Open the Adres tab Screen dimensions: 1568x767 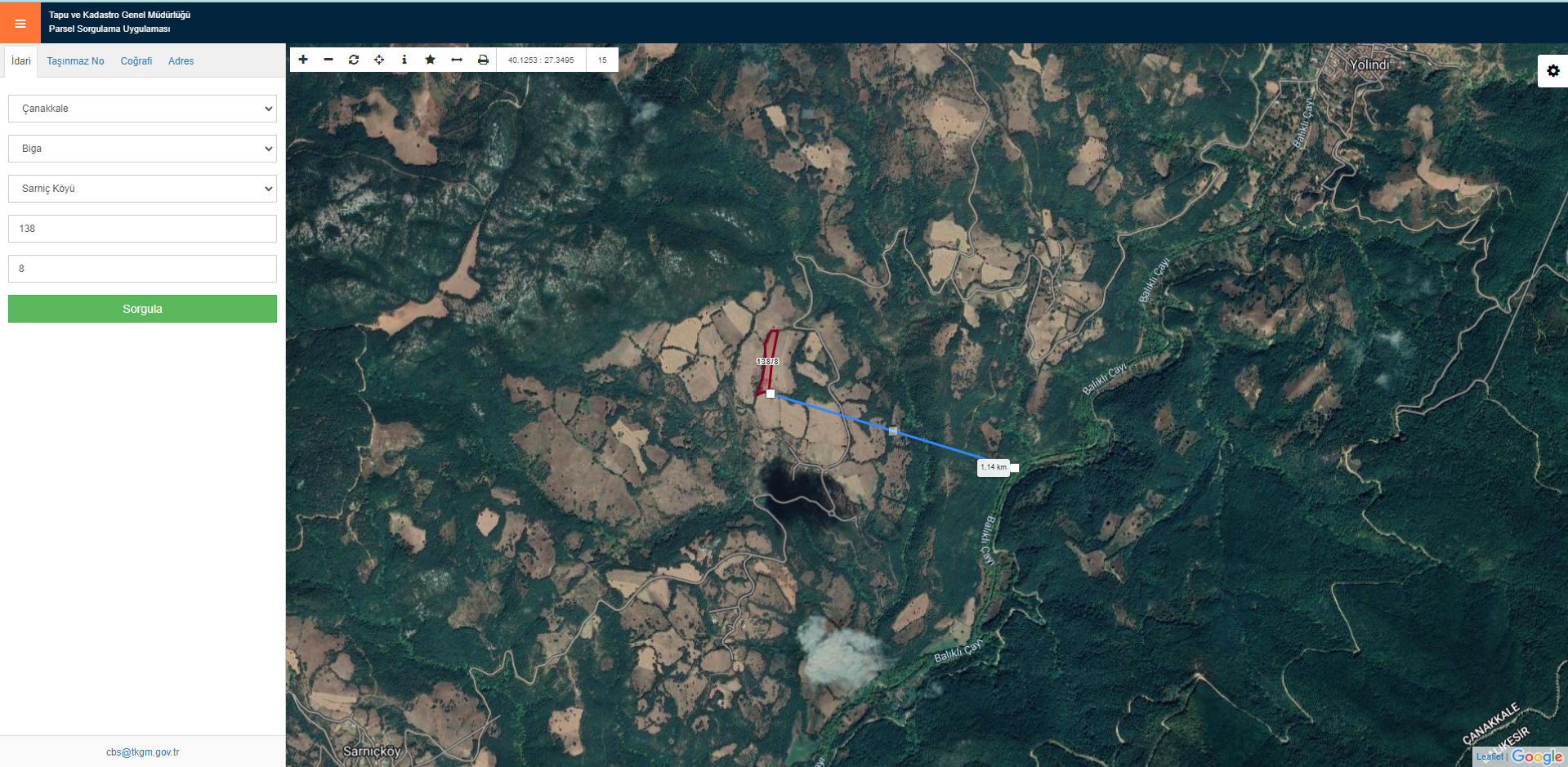click(181, 61)
